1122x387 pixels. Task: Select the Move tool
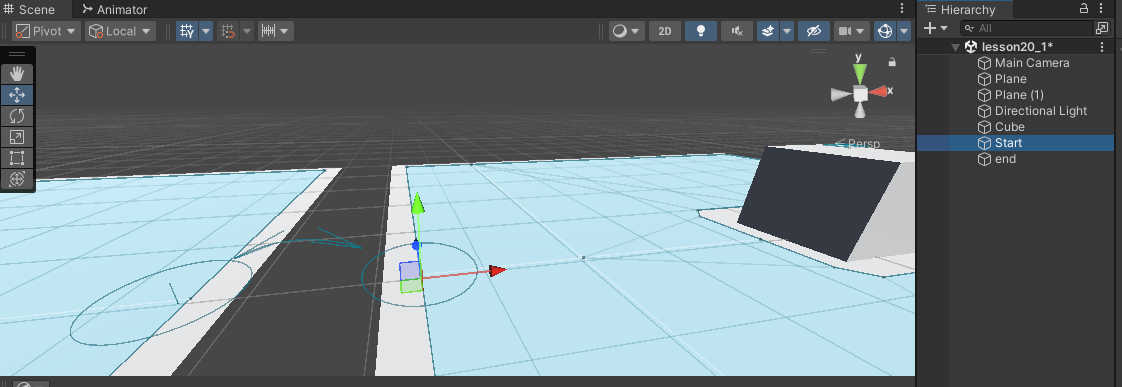pos(17,95)
